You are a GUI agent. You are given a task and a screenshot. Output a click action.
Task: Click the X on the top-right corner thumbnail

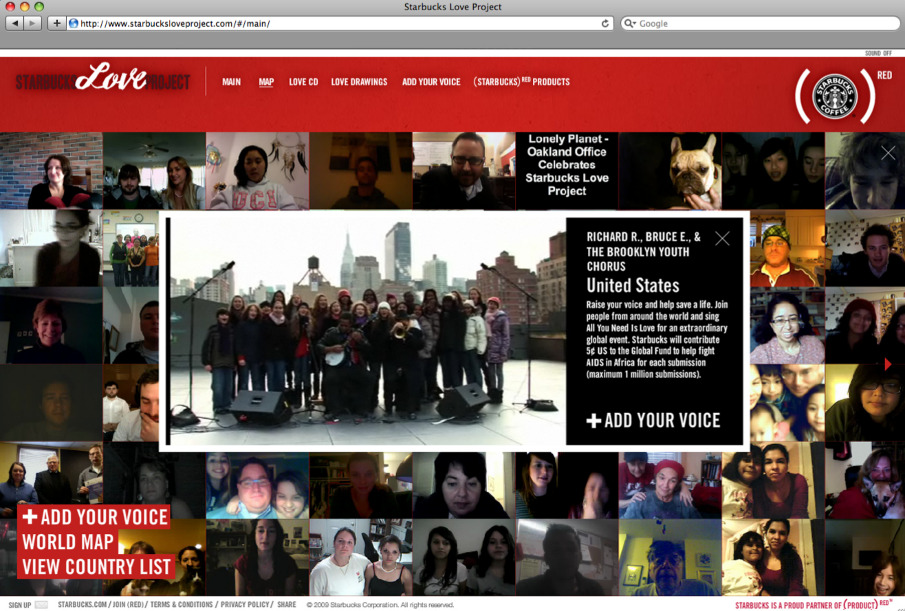coord(888,152)
